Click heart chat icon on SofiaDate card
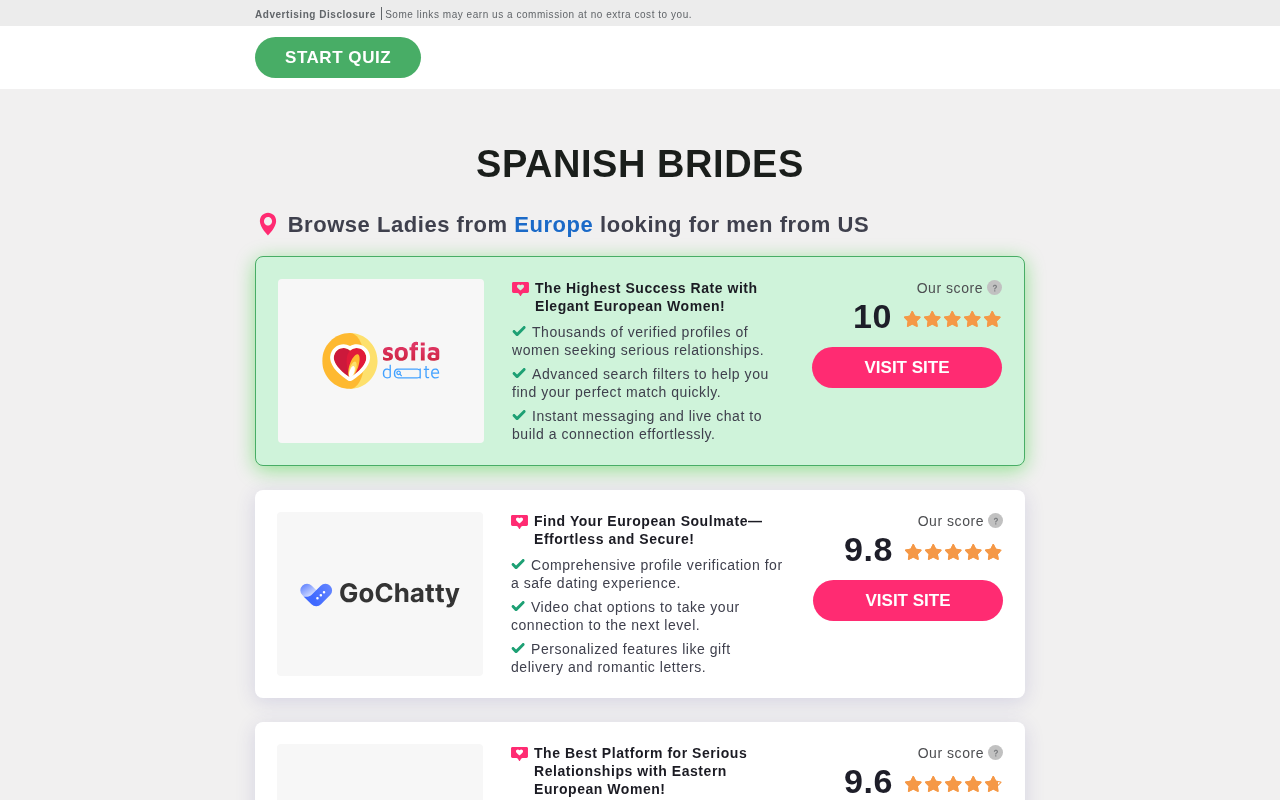The height and width of the screenshot is (800, 1280). click(521, 289)
